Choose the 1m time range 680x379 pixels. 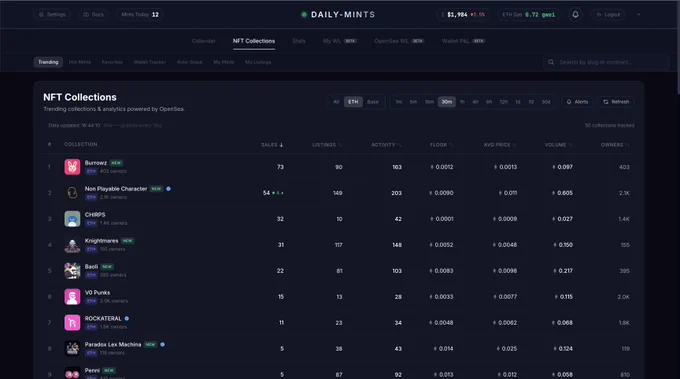pyautogui.click(x=399, y=102)
